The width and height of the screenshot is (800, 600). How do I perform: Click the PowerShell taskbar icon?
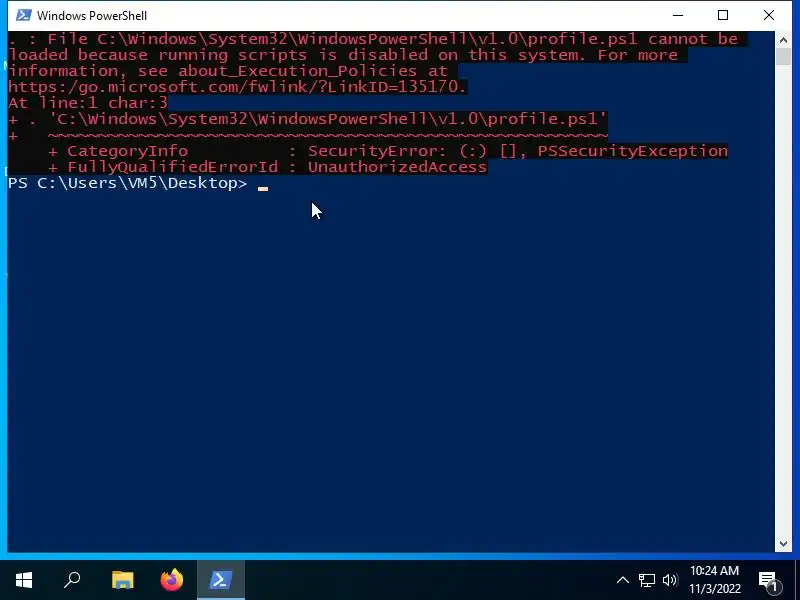221,580
